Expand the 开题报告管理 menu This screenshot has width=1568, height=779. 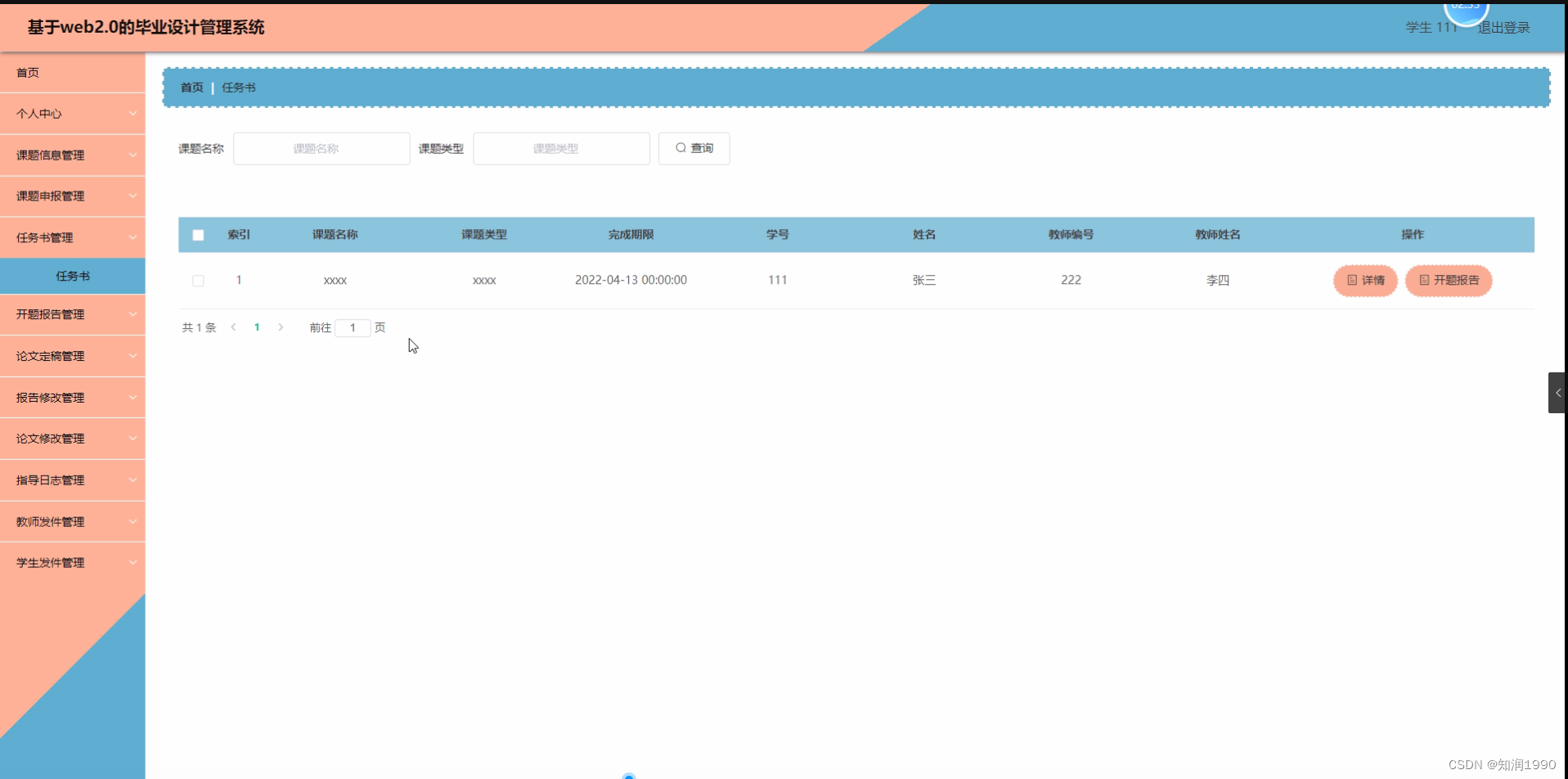[73, 314]
